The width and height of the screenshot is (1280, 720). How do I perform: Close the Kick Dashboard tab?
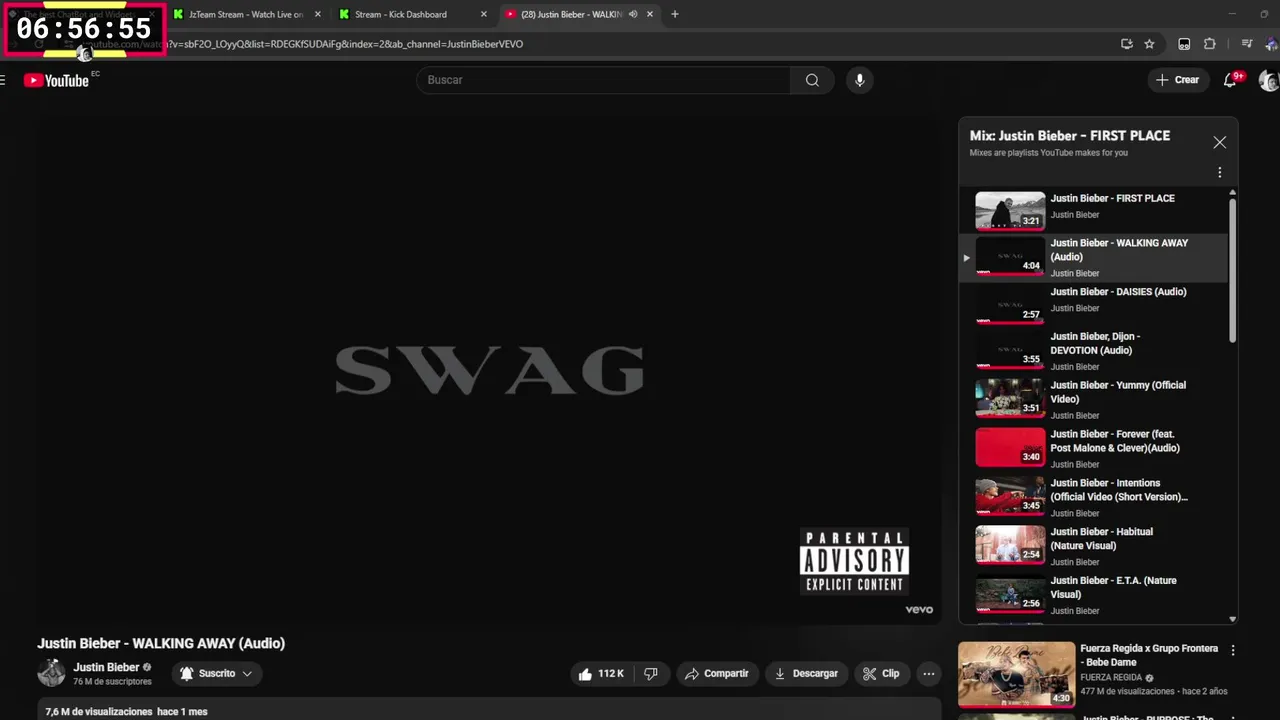click(484, 15)
